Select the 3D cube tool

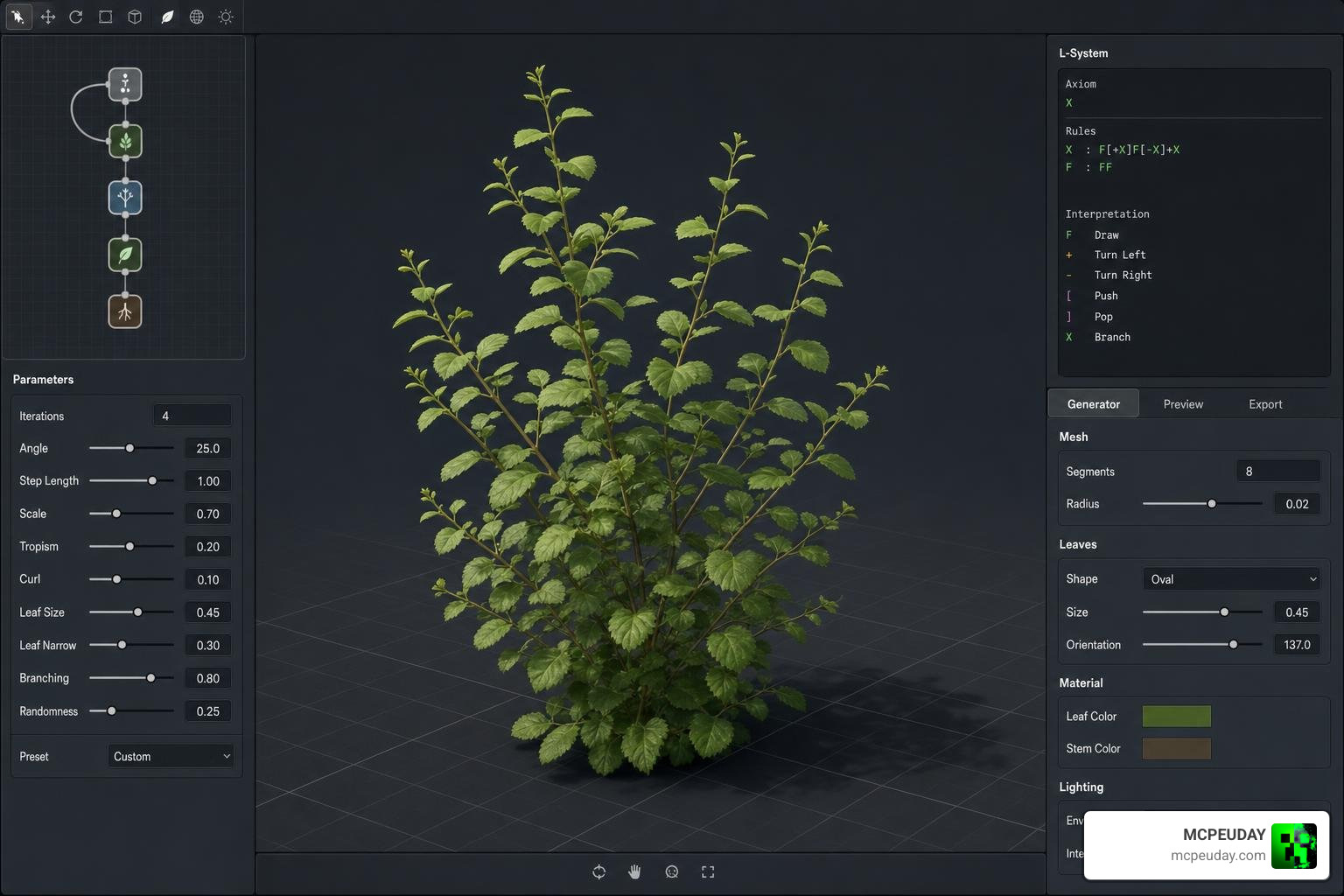(x=135, y=17)
